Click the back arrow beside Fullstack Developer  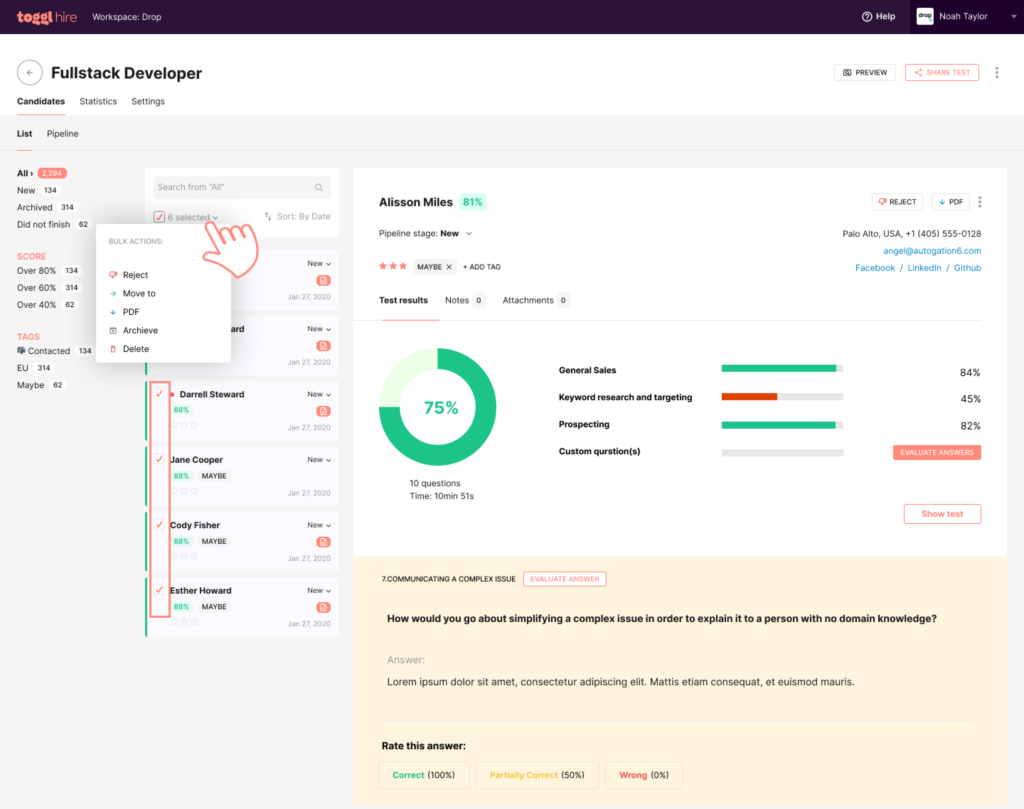click(30, 72)
